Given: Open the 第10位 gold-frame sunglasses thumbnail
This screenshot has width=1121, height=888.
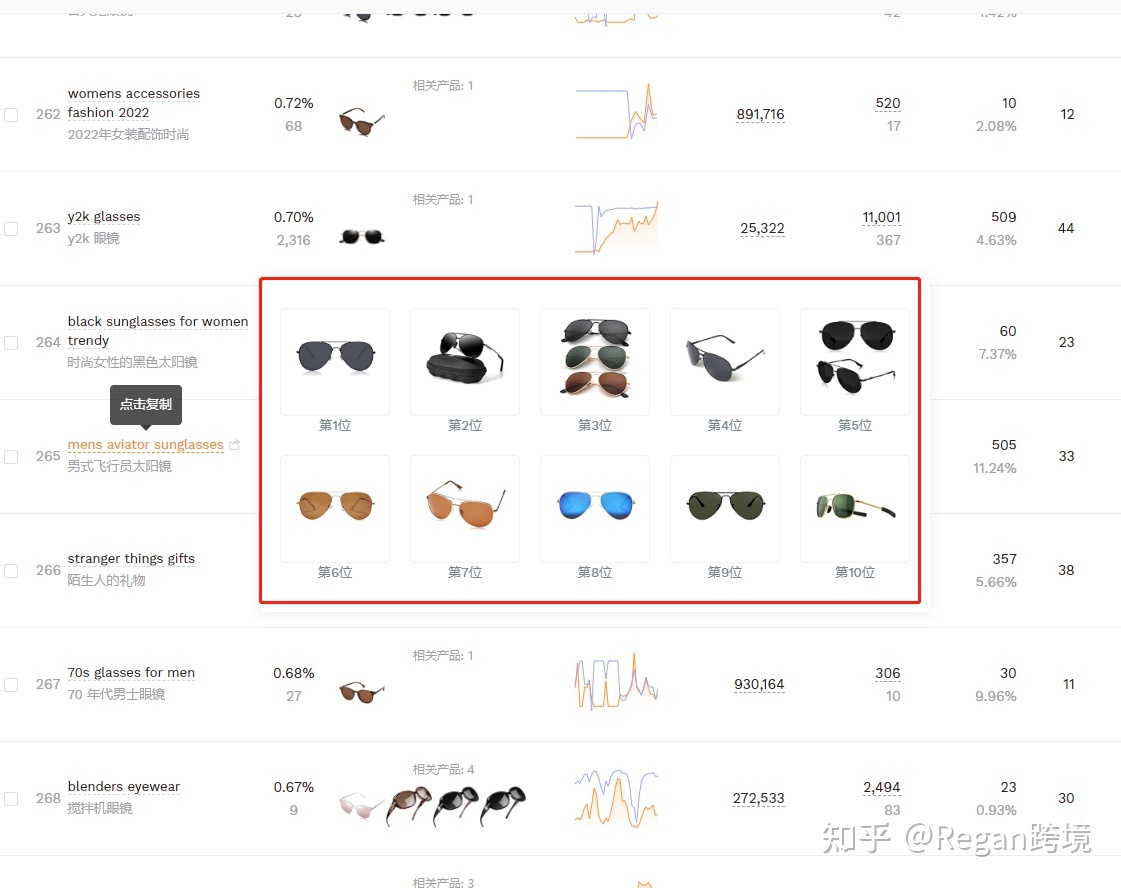Looking at the screenshot, I should point(855,508).
